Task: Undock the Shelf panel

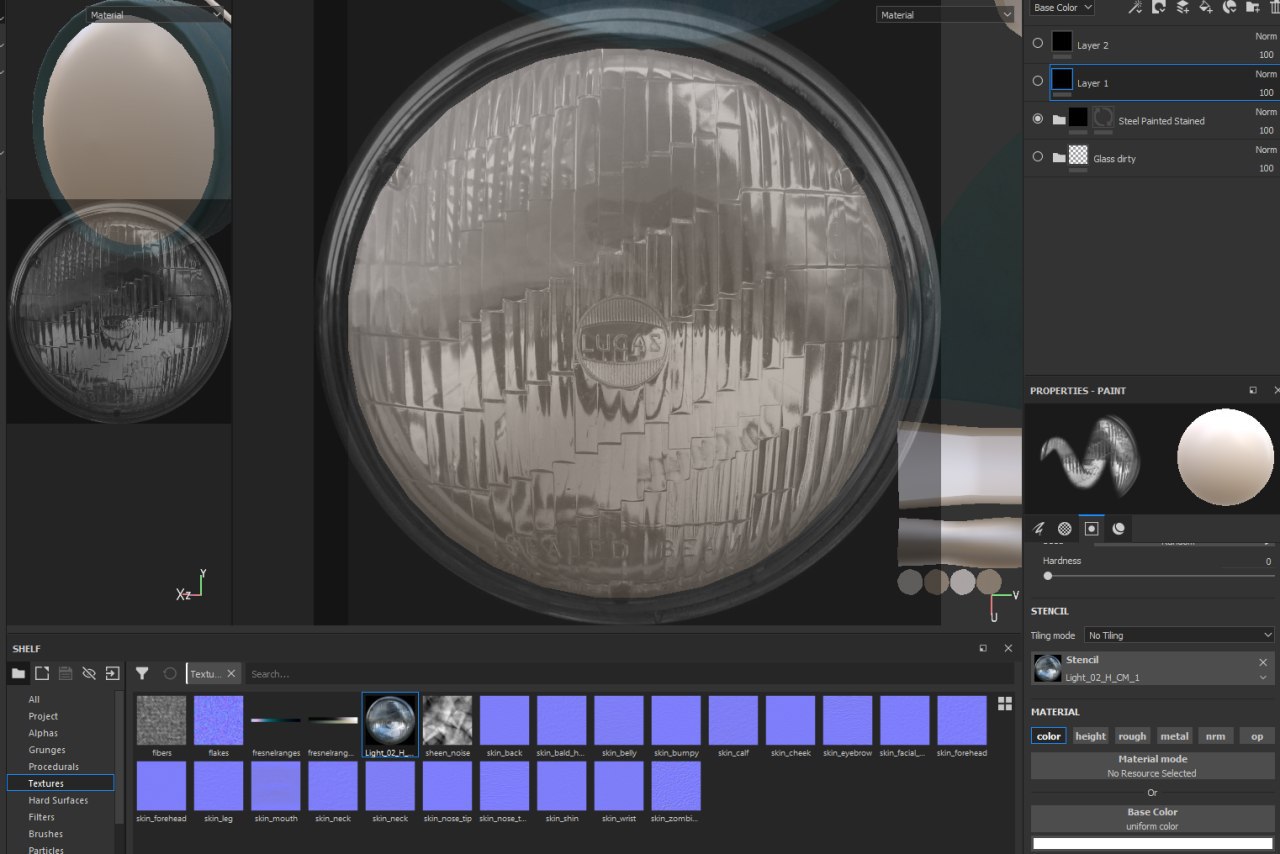Action: [x=982, y=649]
